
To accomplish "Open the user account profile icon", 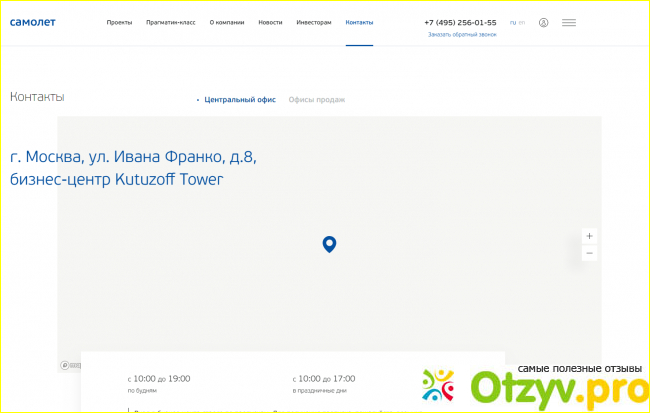I will 543,22.
